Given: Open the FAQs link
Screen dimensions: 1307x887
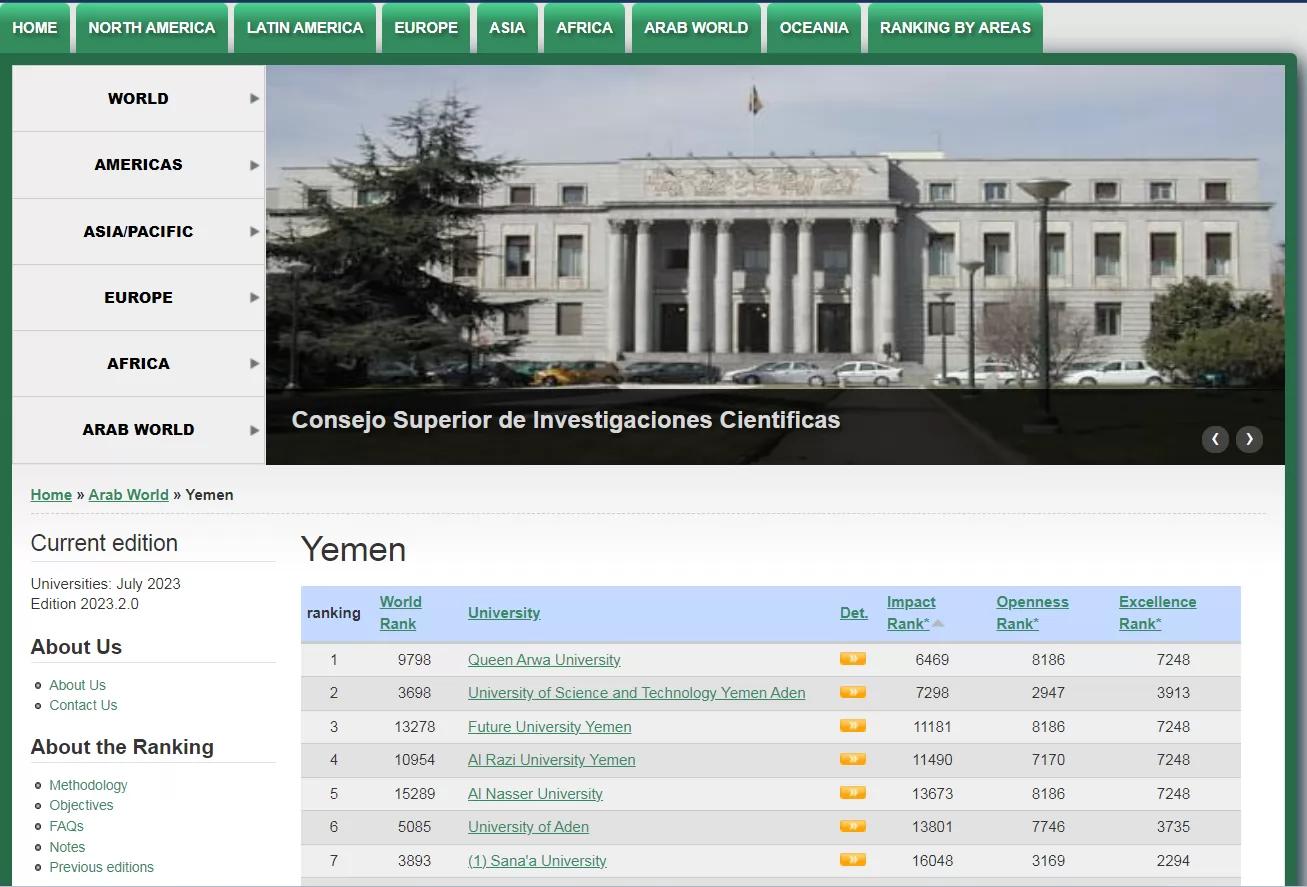Looking at the screenshot, I should pos(66,826).
